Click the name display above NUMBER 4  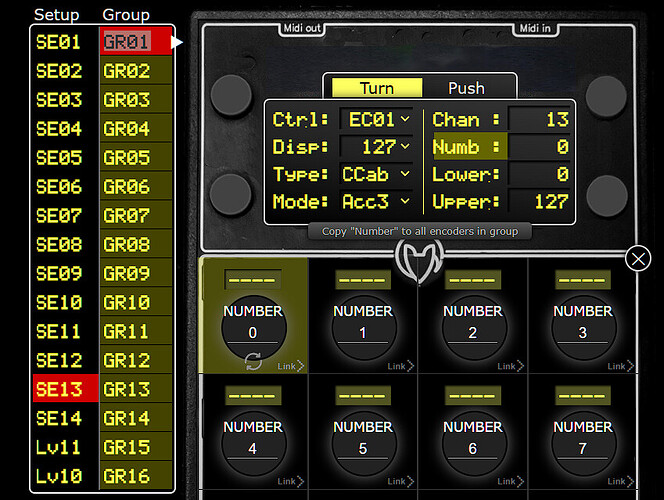click(253, 395)
